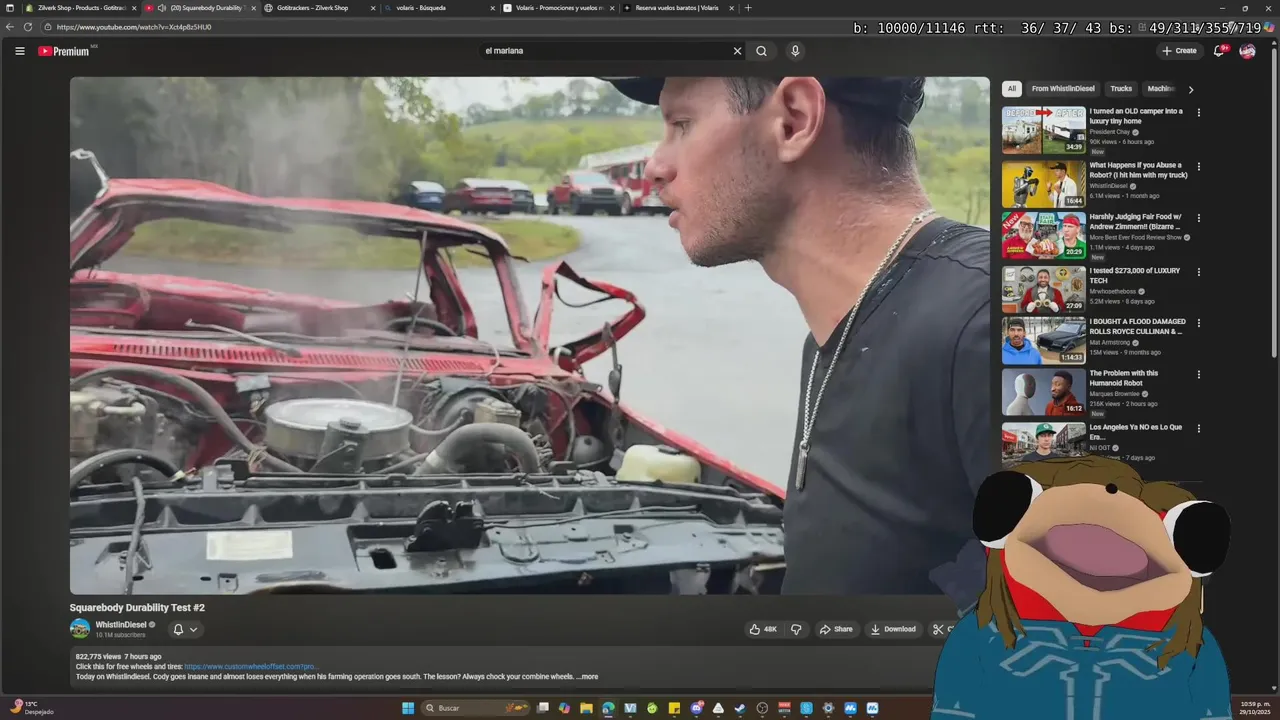The height and width of the screenshot is (720, 1280).
Task: Open the YouTube hamburger guide menu
Action: pyautogui.click(x=19, y=51)
